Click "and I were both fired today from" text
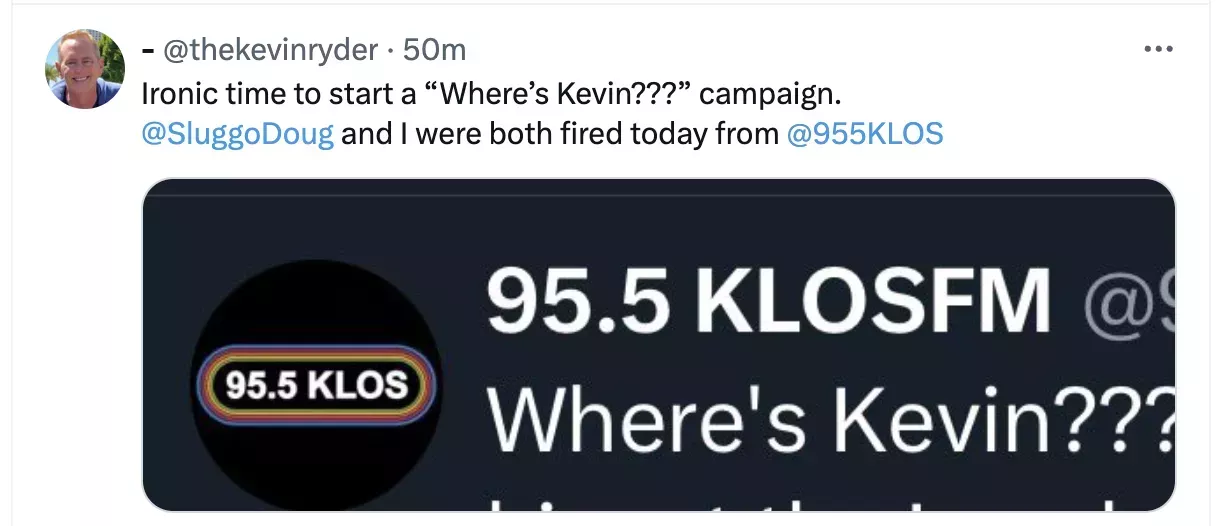Screen dimensions: 1226x526 (x=560, y=133)
